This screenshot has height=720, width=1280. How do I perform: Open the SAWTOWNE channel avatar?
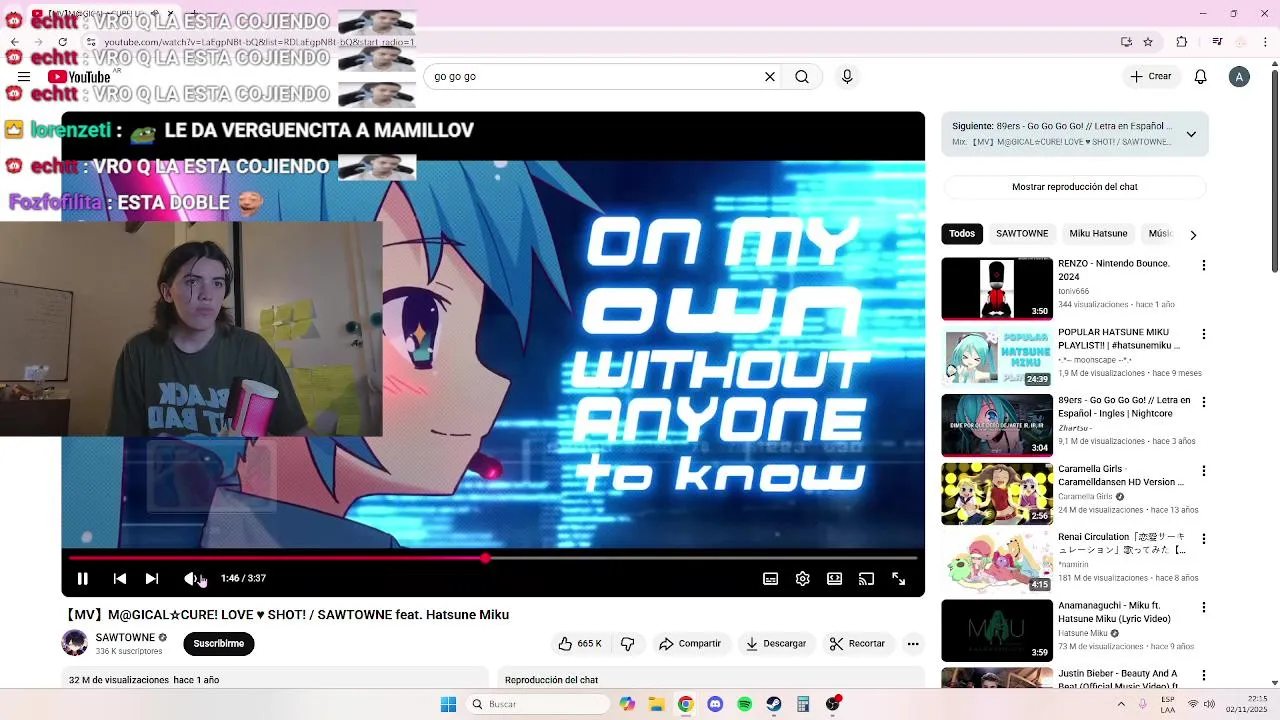point(75,643)
